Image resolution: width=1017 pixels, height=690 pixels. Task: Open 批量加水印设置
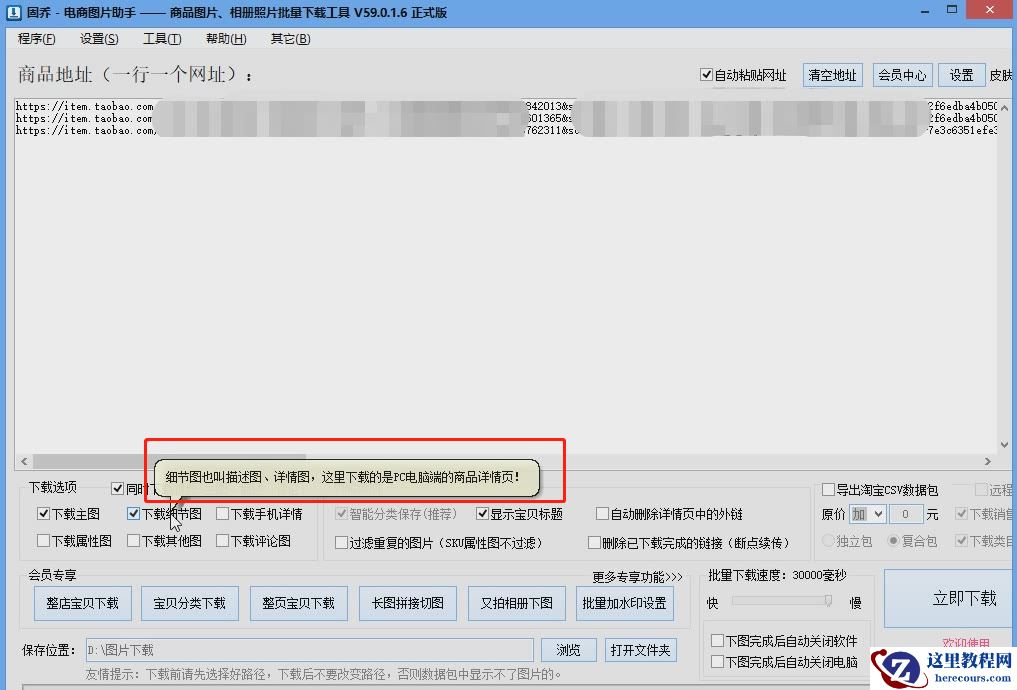point(625,603)
